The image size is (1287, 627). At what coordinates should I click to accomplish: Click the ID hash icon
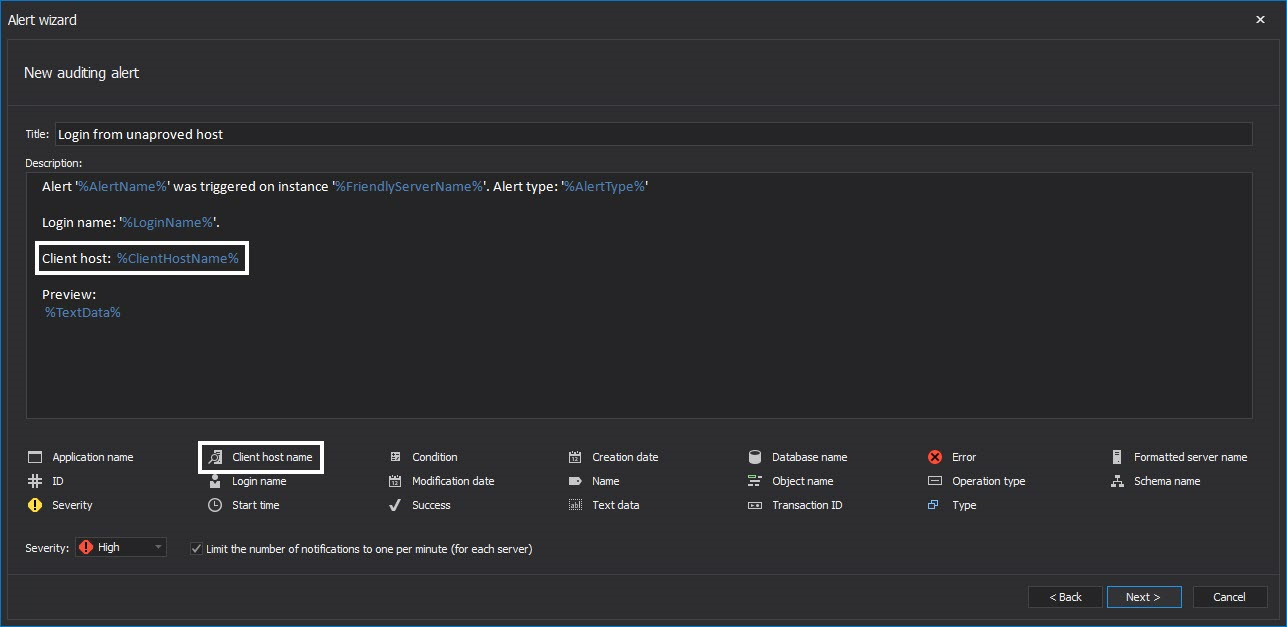click(35, 481)
